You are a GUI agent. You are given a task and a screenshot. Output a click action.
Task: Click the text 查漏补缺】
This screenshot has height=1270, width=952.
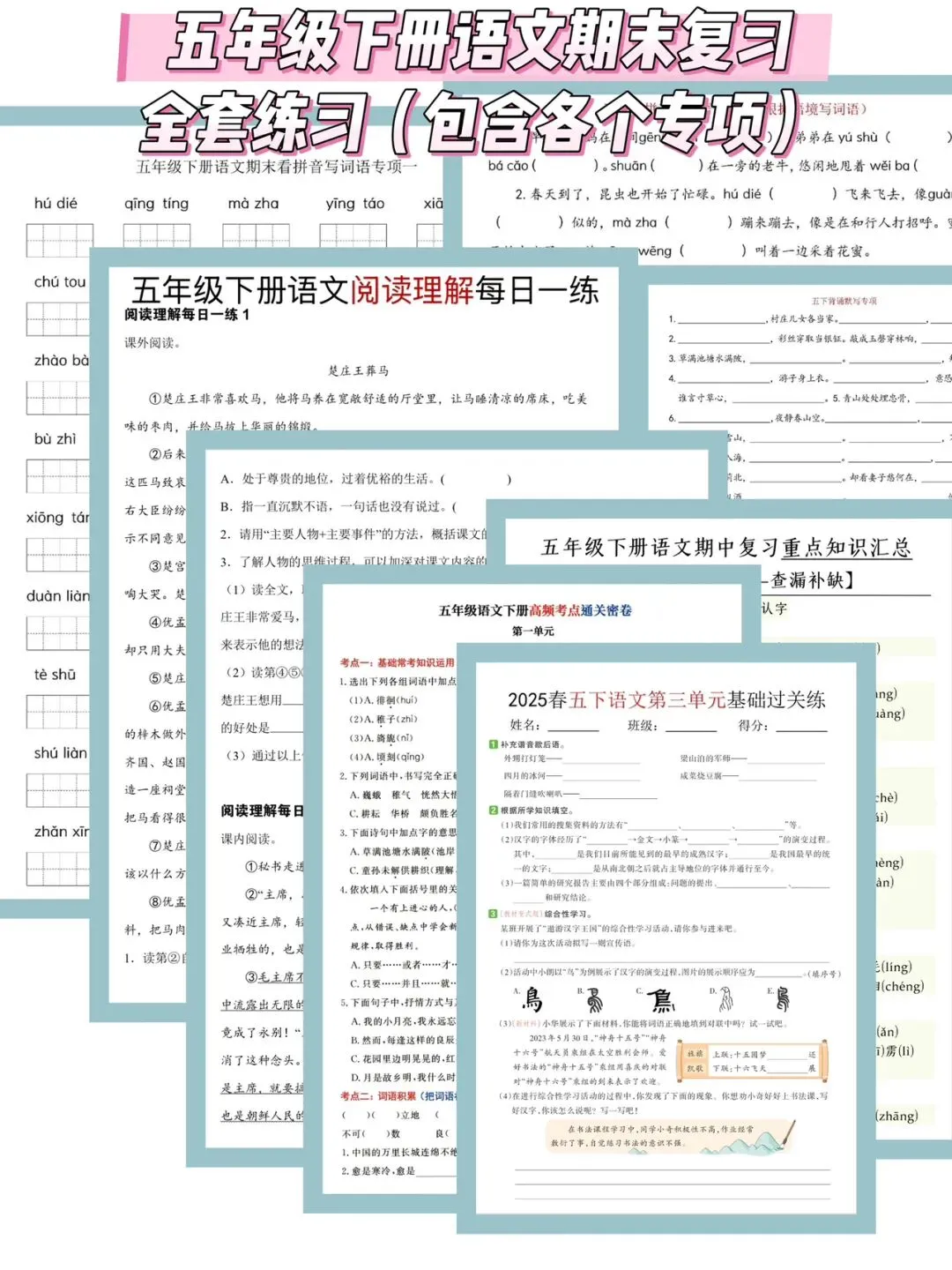pyautogui.click(x=812, y=579)
